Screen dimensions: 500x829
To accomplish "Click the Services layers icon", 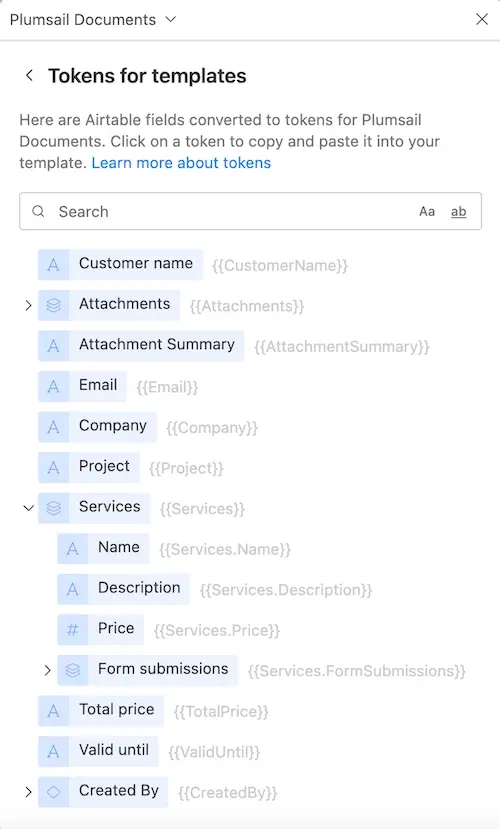I will coord(53,508).
